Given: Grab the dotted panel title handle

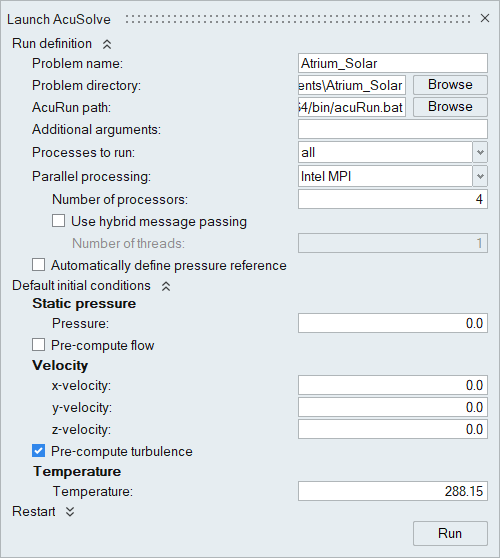Looking at the screenshot, I should pyautogui.click(x=298, y=19).
